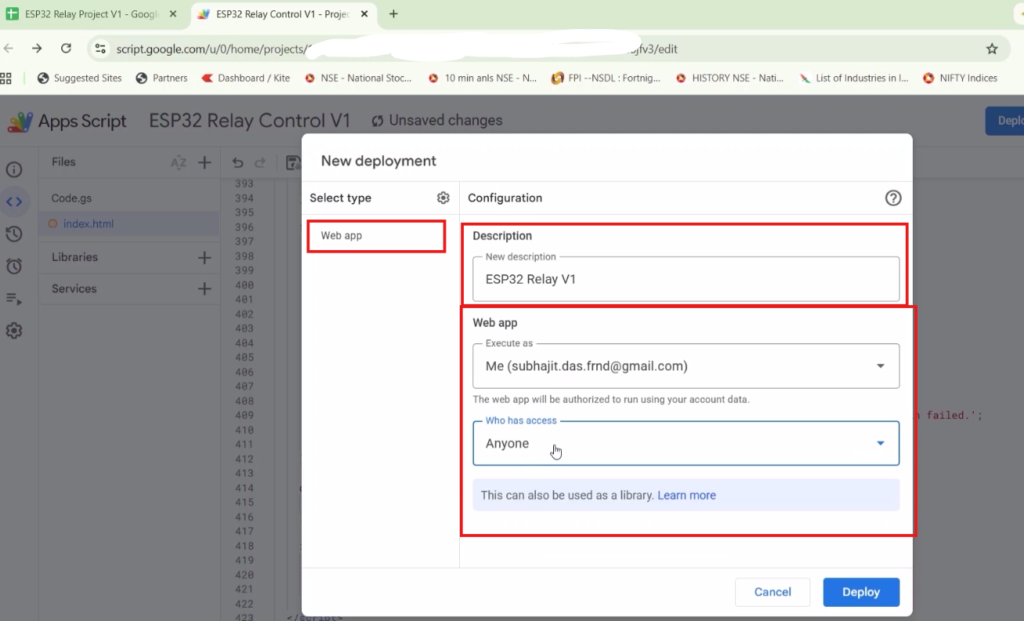Viewport: 1024px width, 621px height.
Task: Reload the current browser page
Action: coord(66,48)
